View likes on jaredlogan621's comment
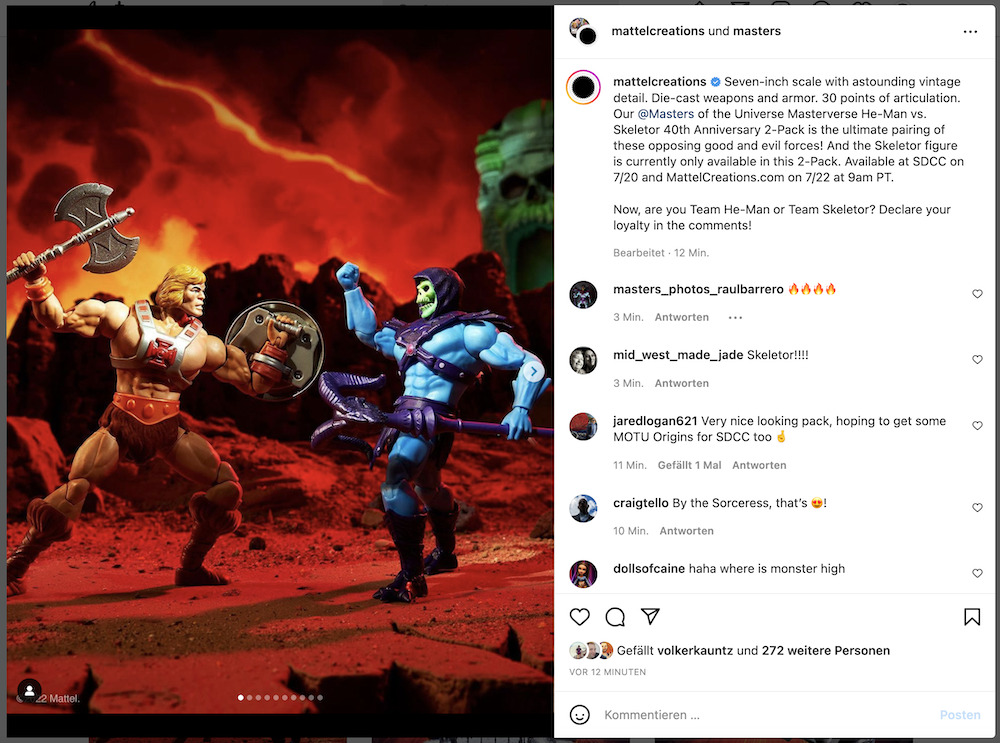This screenshot has height=743, width=1000. (689, 465)
